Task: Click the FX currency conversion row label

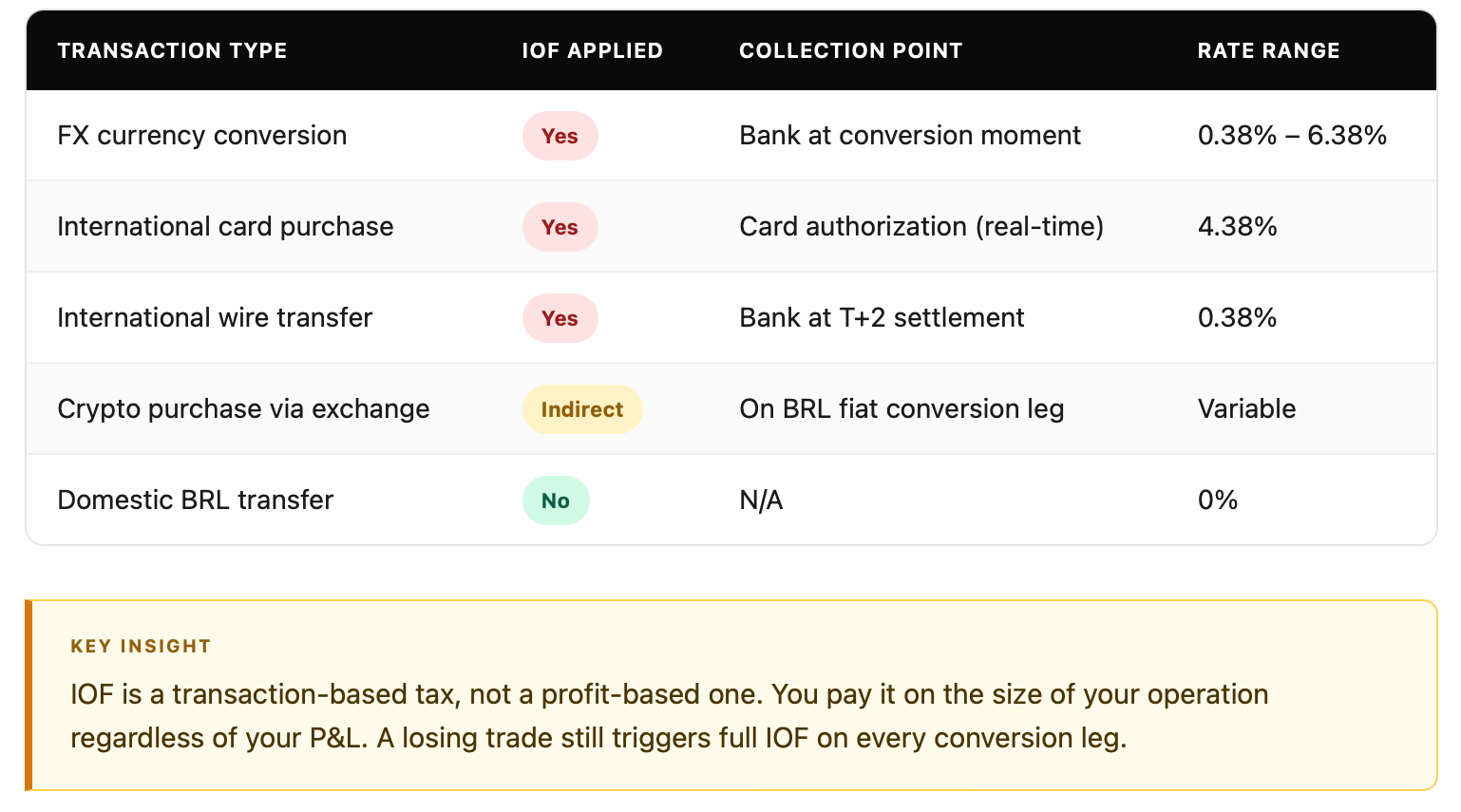Action: click(202, 136)
